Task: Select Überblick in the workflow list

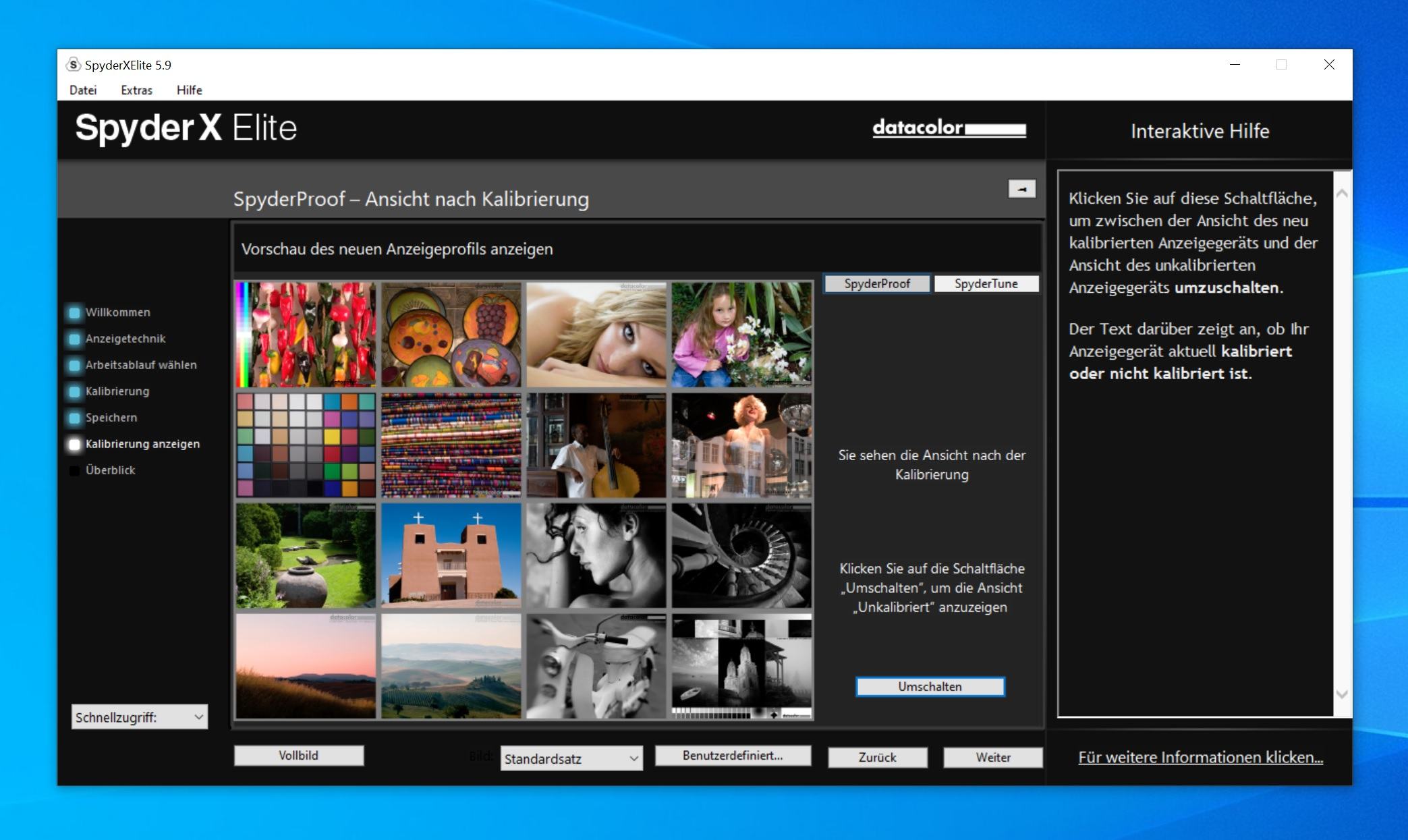Action: tap(110, 470)
